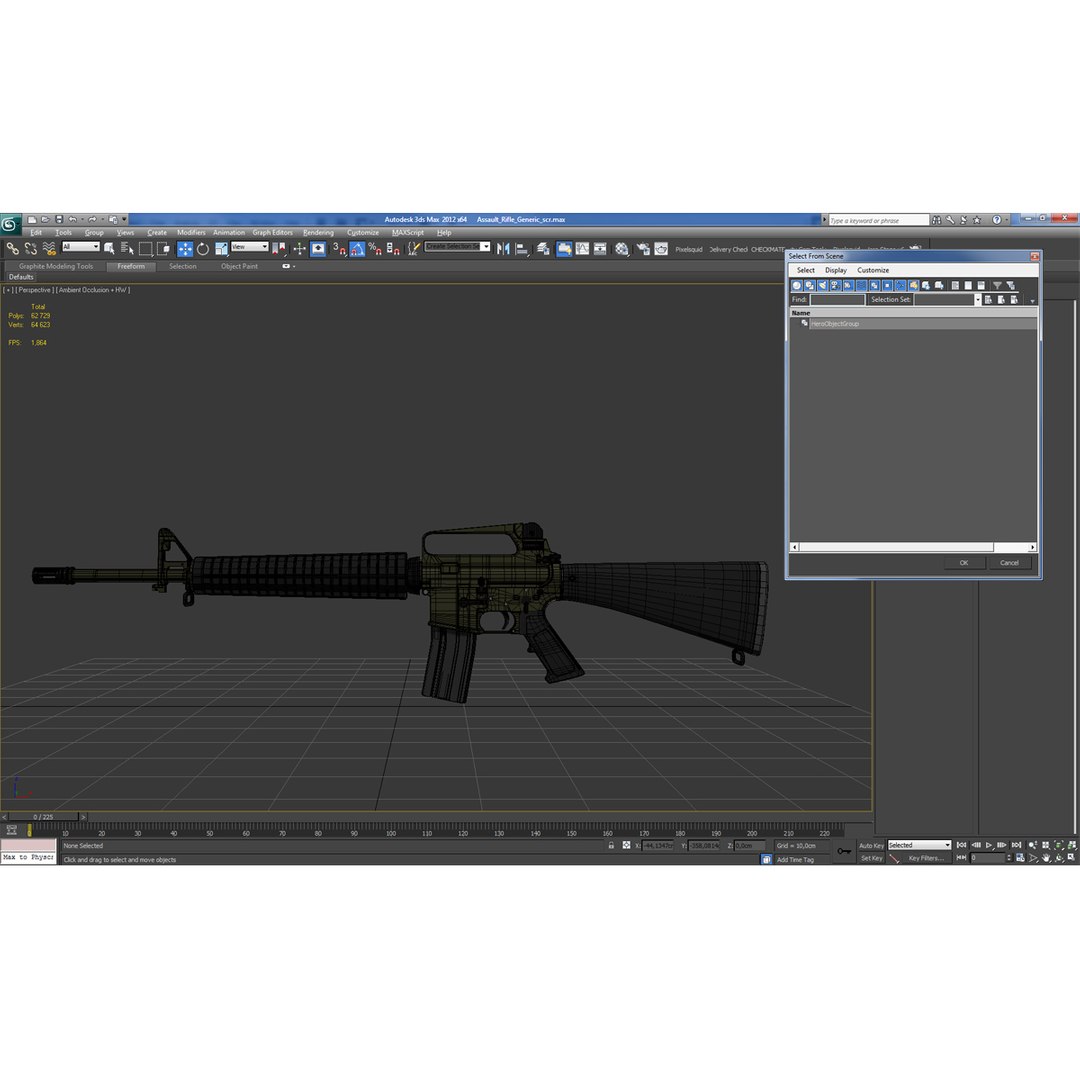Open the MAXScript menu
This screenshot has height=1080, width=1080.
pos(408,233)
